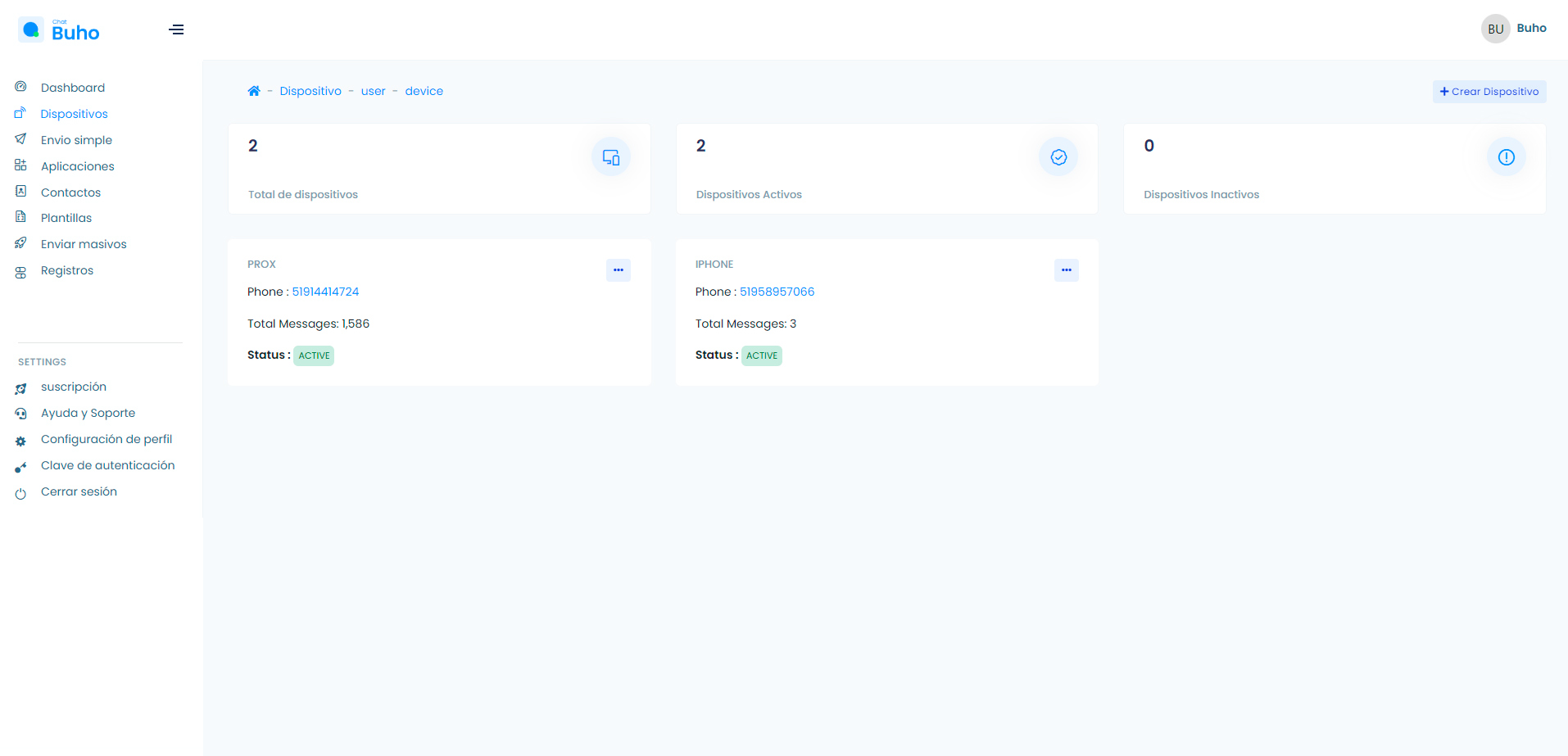
Task: Click the Envio simple paper plane icon
Action: point(21,139)
